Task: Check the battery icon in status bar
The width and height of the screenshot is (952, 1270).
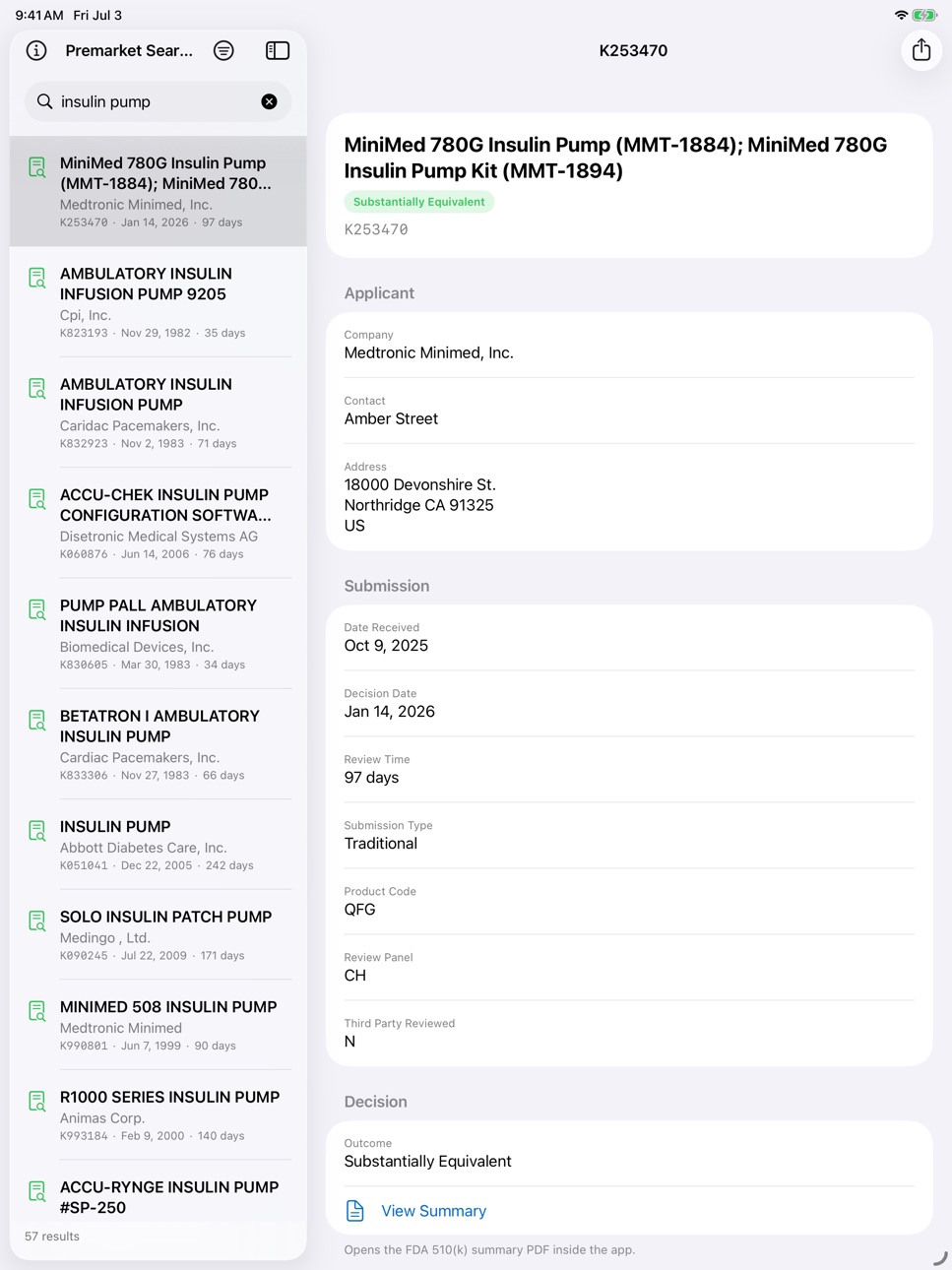Action: pyautogui.click(x=923, y=15)
